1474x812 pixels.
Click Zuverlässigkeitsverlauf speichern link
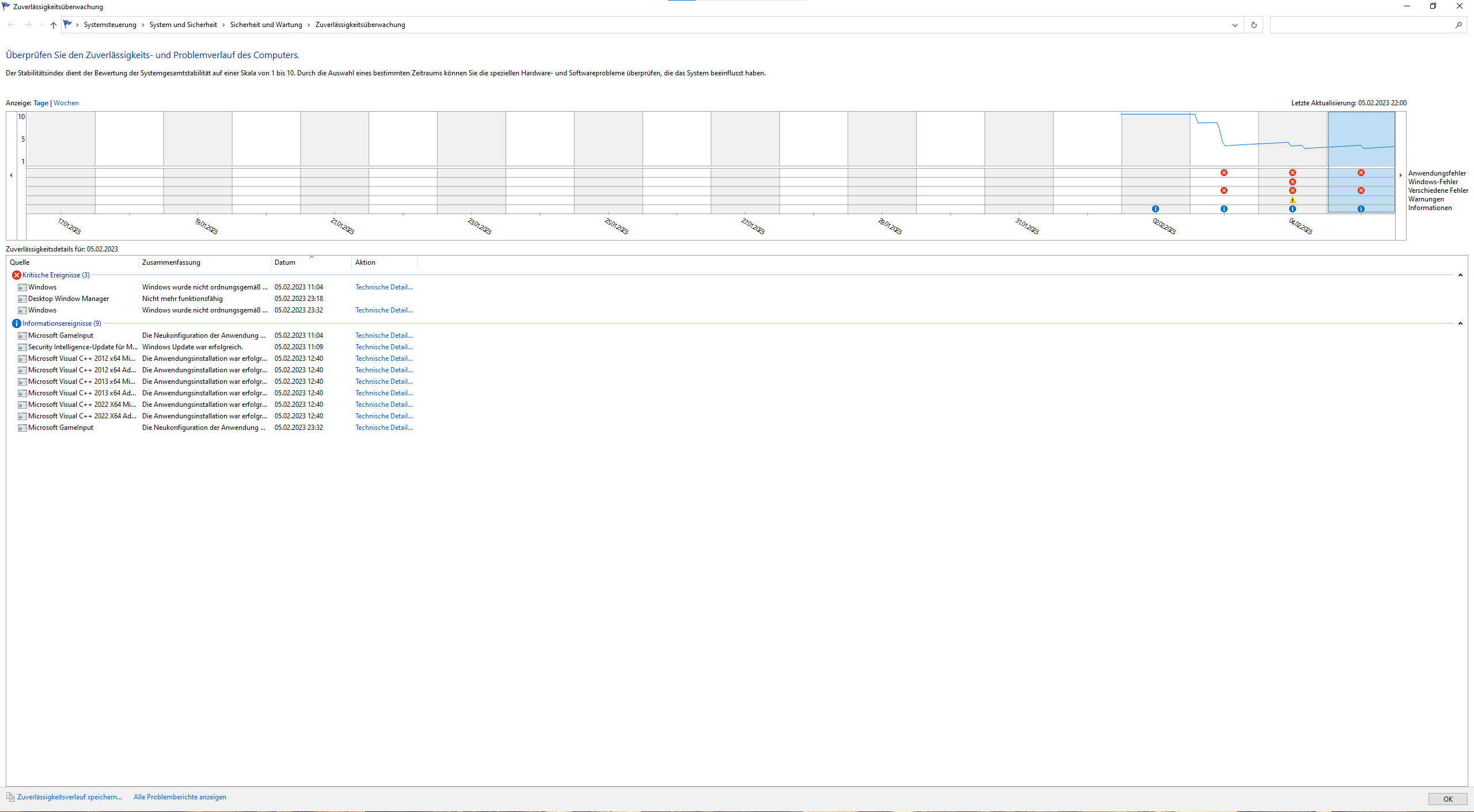(x=69, y=797)
